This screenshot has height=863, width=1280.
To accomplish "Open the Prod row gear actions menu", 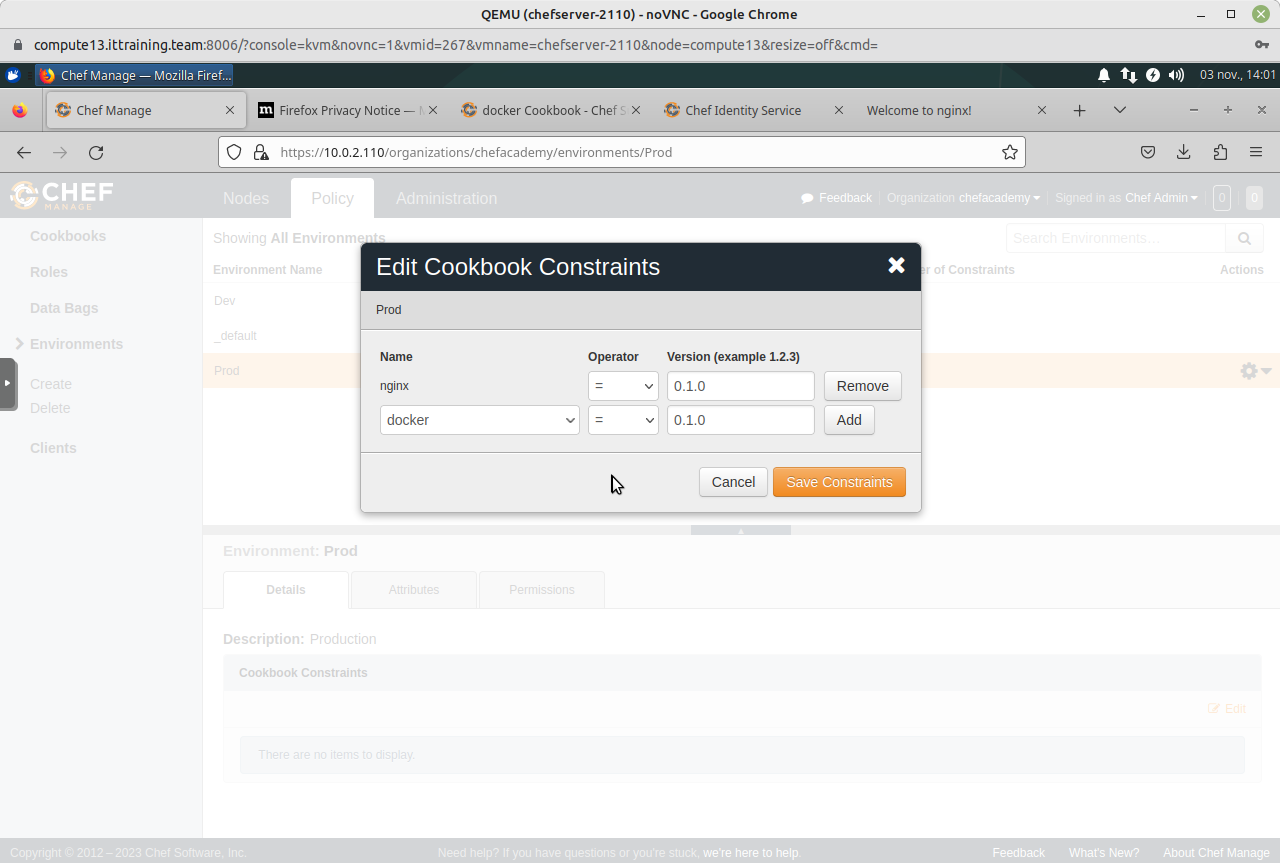I will (1255, 371).
